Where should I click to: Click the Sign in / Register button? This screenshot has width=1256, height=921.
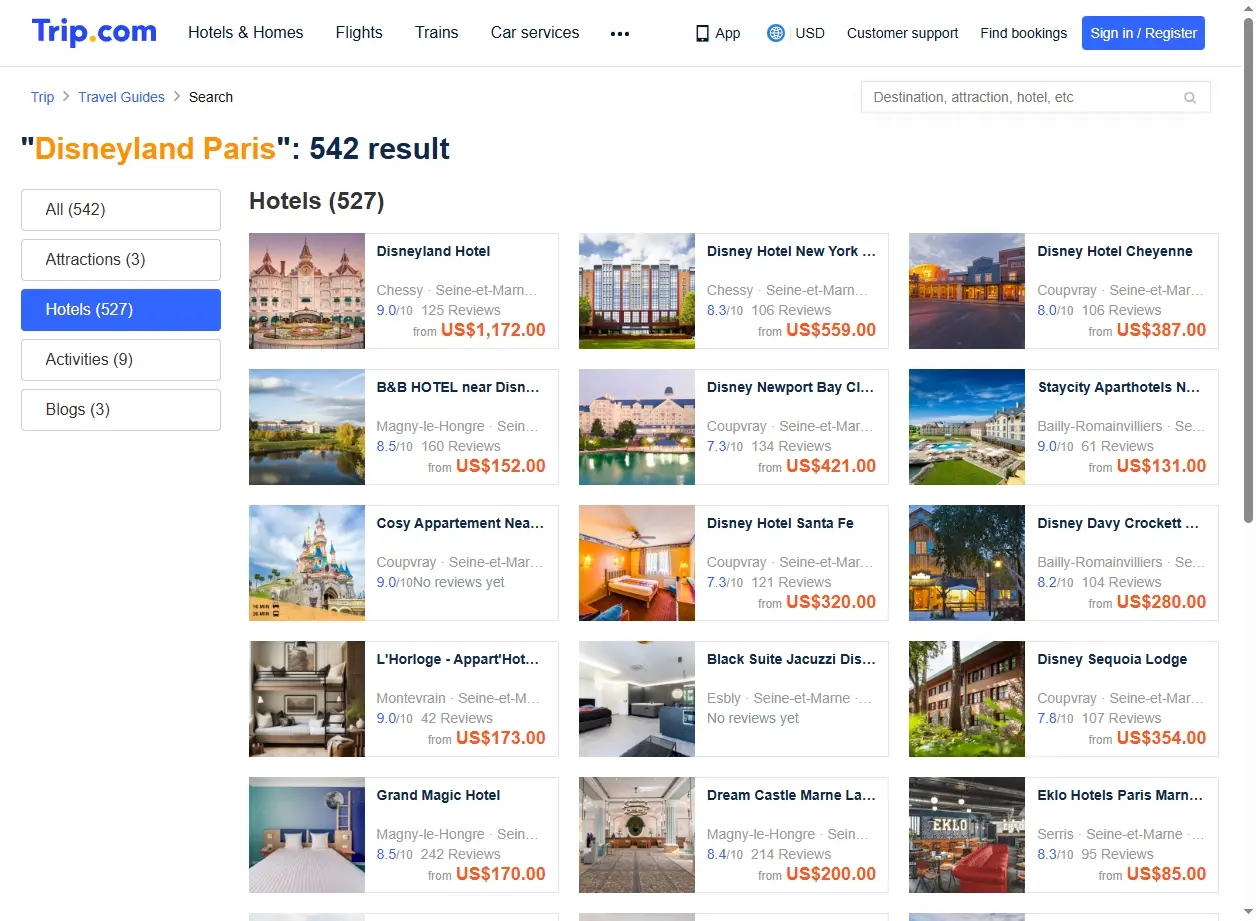coord(1143,33)
